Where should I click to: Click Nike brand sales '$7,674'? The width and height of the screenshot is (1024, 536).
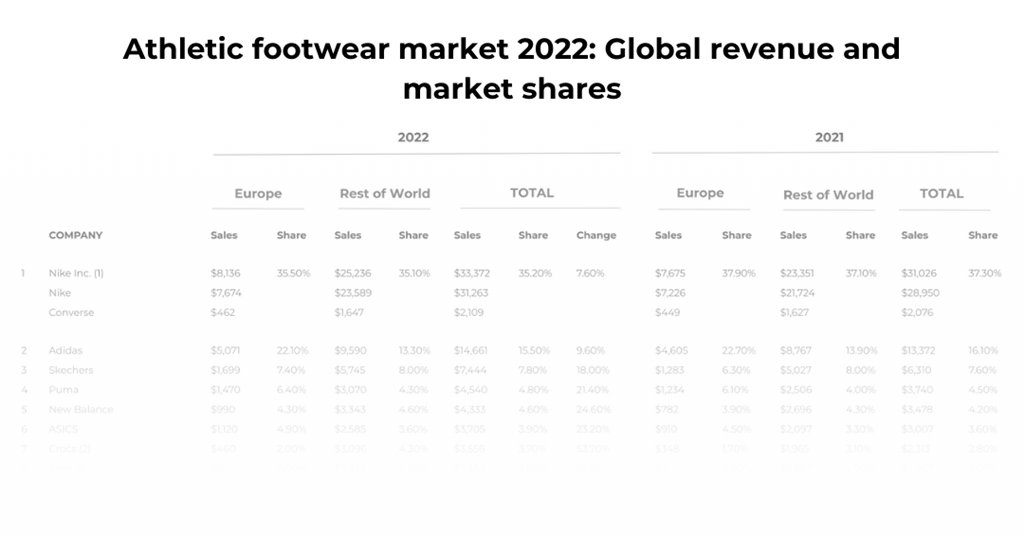(226, 292)
